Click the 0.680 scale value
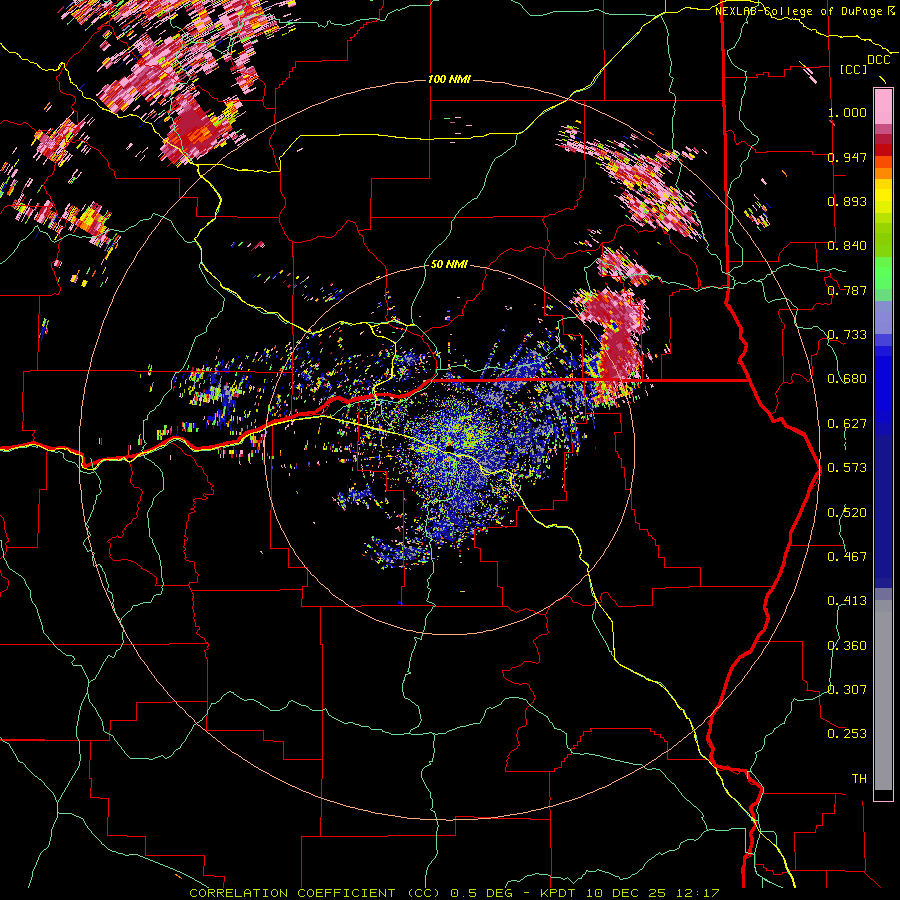Screen dimensions: 900x900 pos(847,379)
